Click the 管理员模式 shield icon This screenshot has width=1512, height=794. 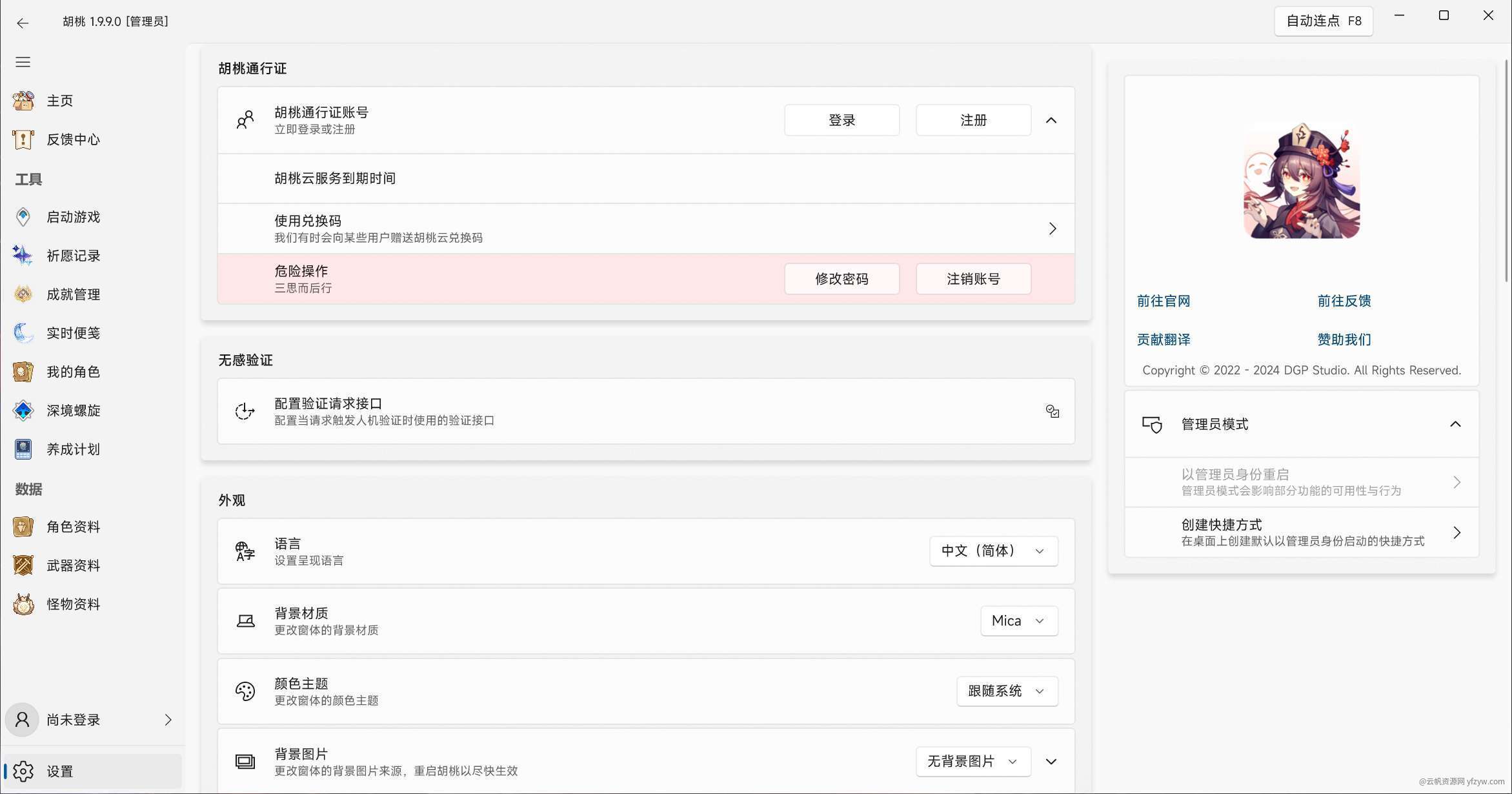point(1153,424)
